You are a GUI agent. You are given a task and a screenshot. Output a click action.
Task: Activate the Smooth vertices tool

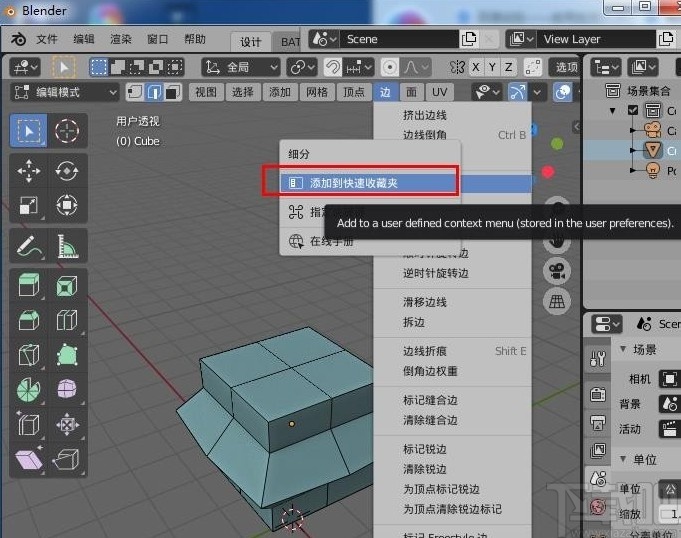pos(67,389)
